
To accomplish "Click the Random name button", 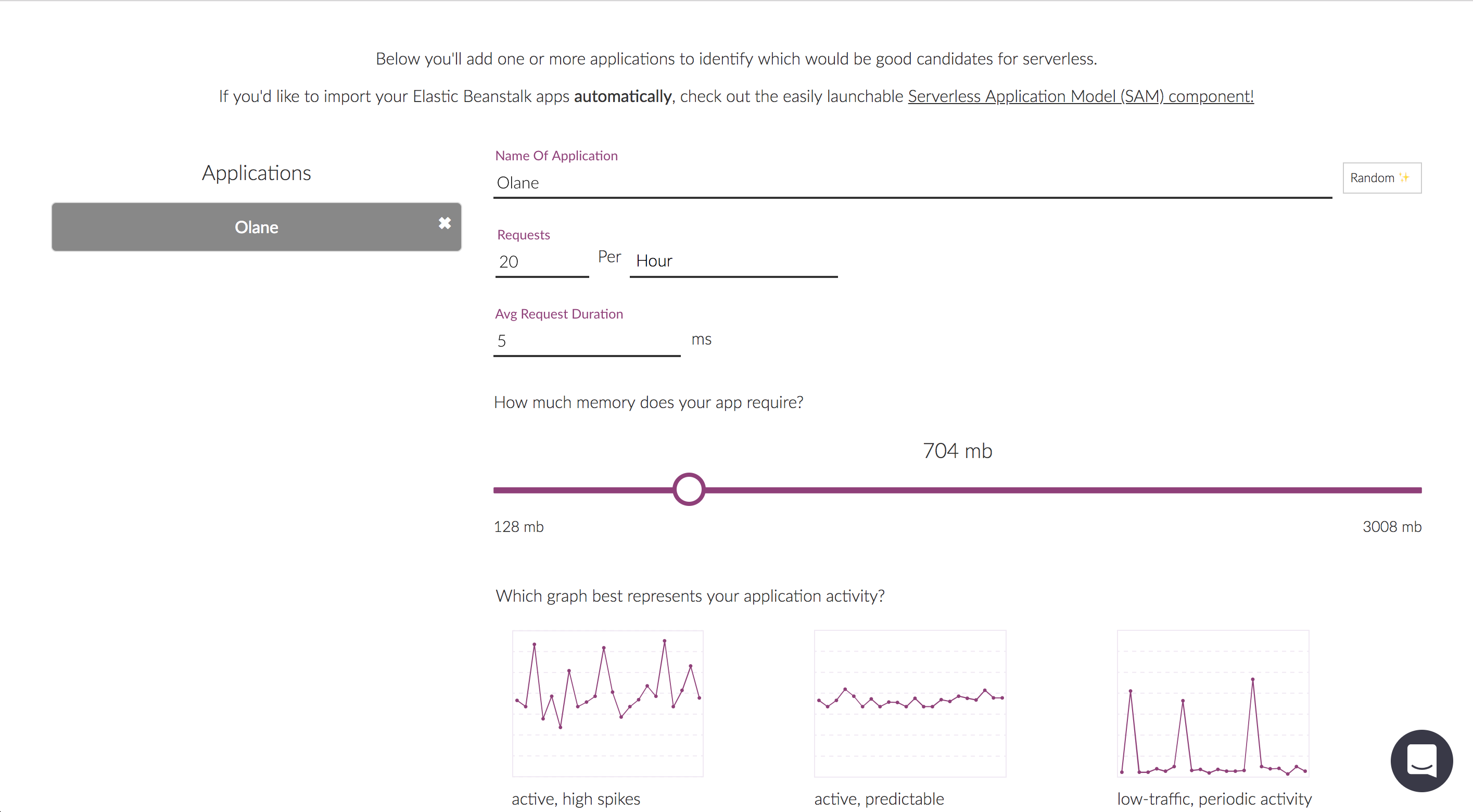I will pyautogui.click(x=1381, y=178).
